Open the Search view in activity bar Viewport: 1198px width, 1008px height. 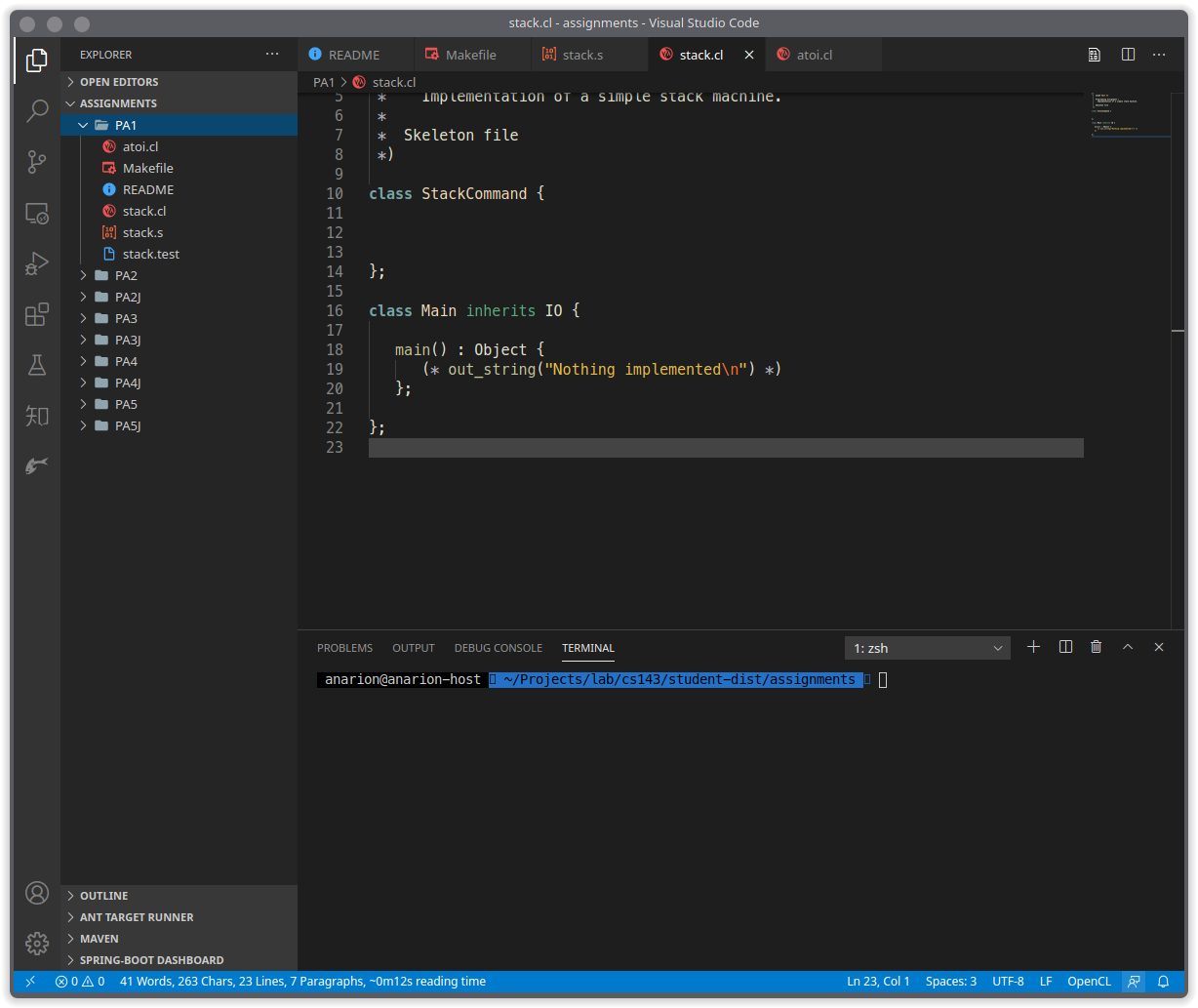click(x=37, y=110)
